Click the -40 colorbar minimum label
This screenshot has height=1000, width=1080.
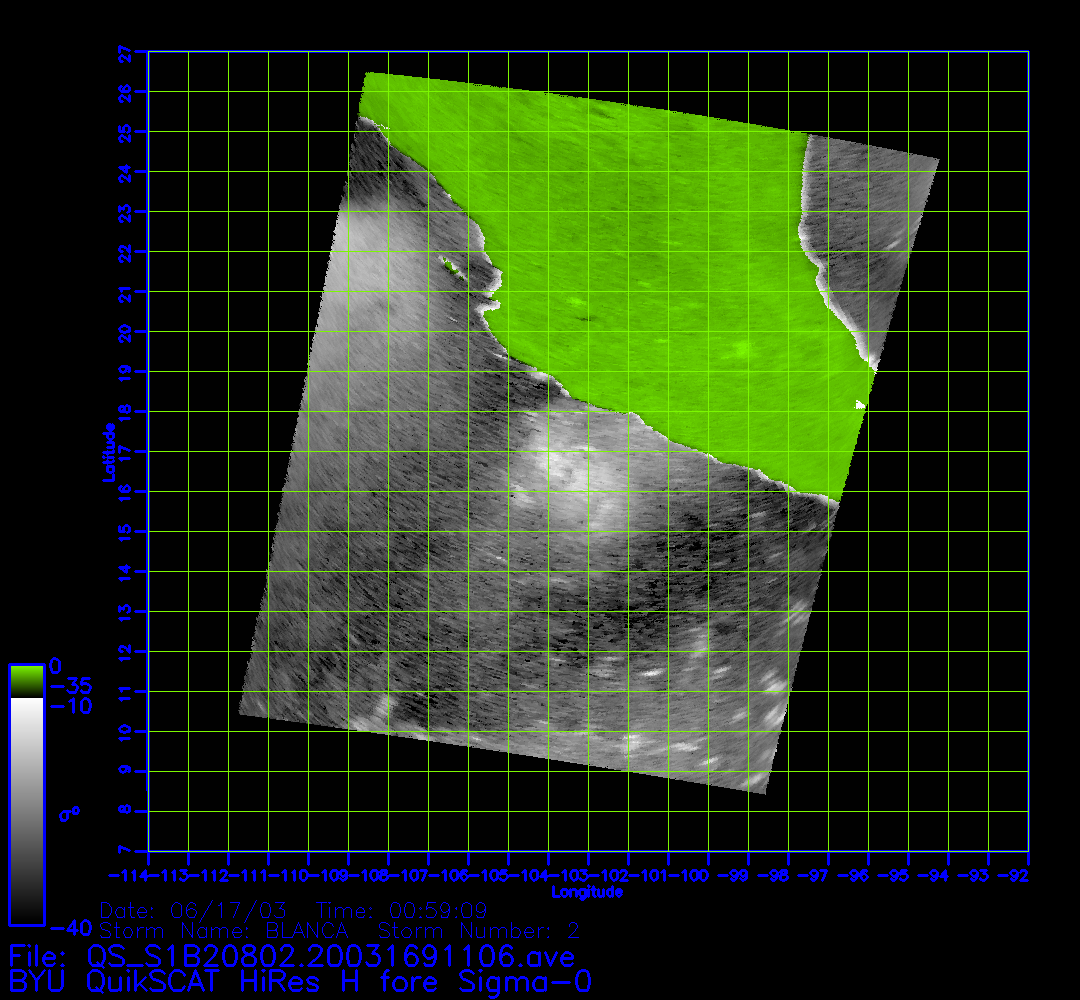(x=69, y=926)
